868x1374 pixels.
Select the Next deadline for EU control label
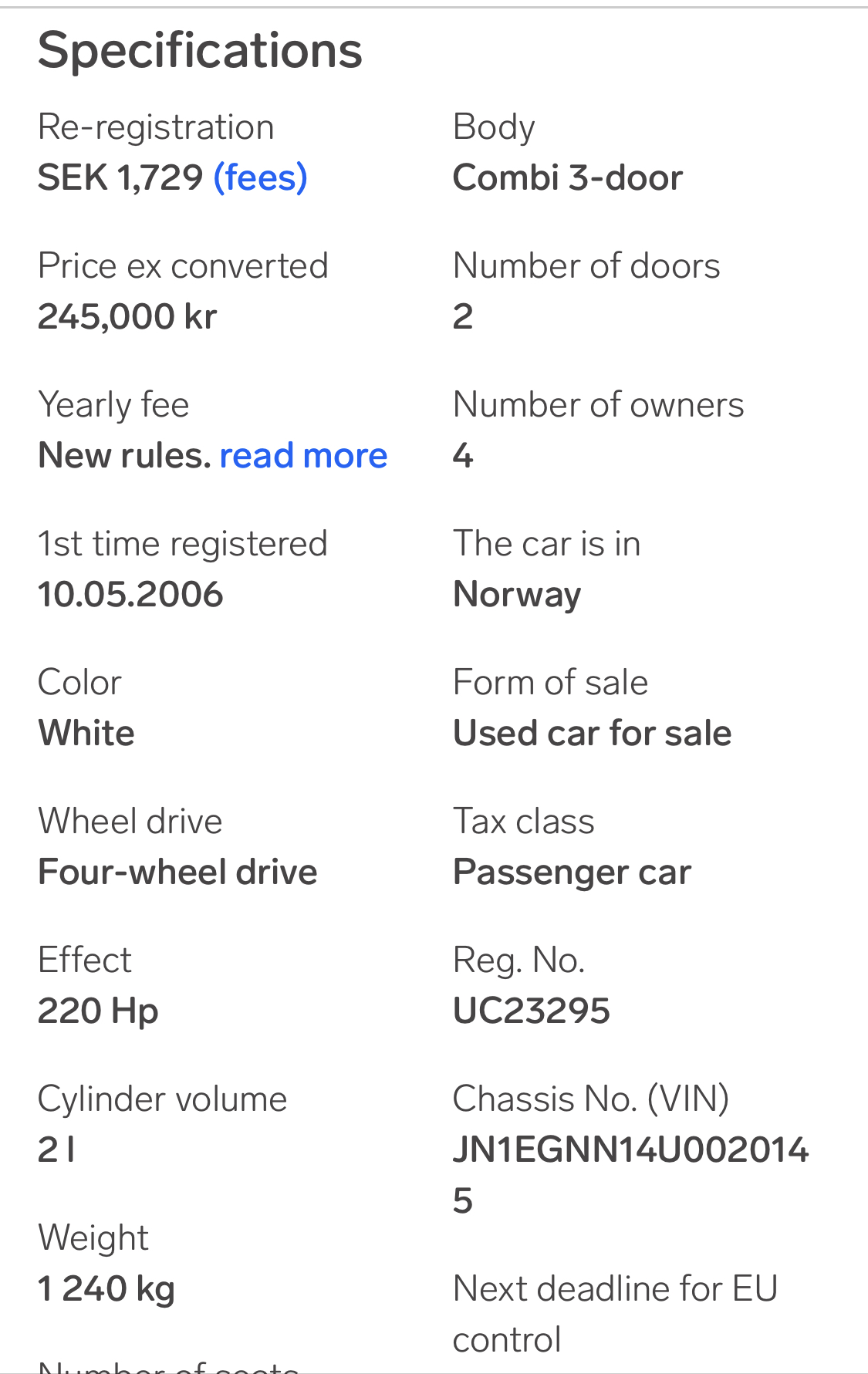(615, 1314)
